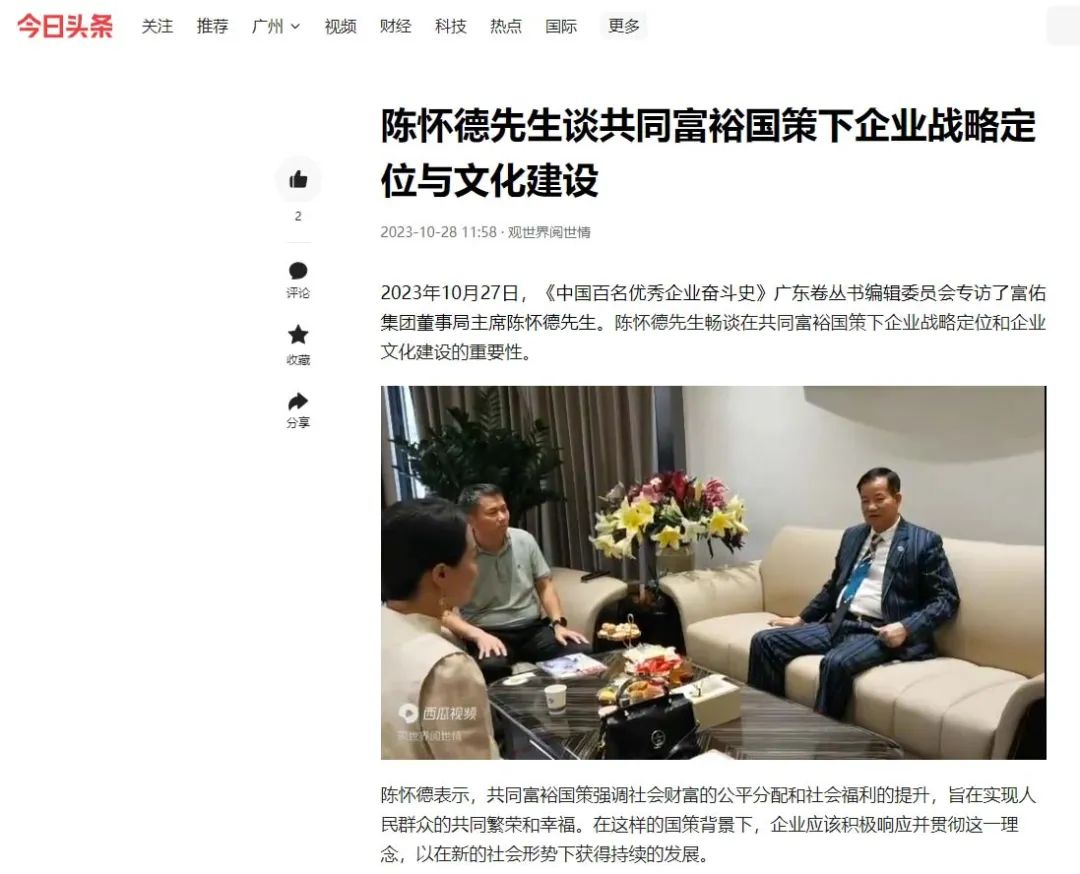
Task: Open the 热点 channel
Action: click(506, 27)
